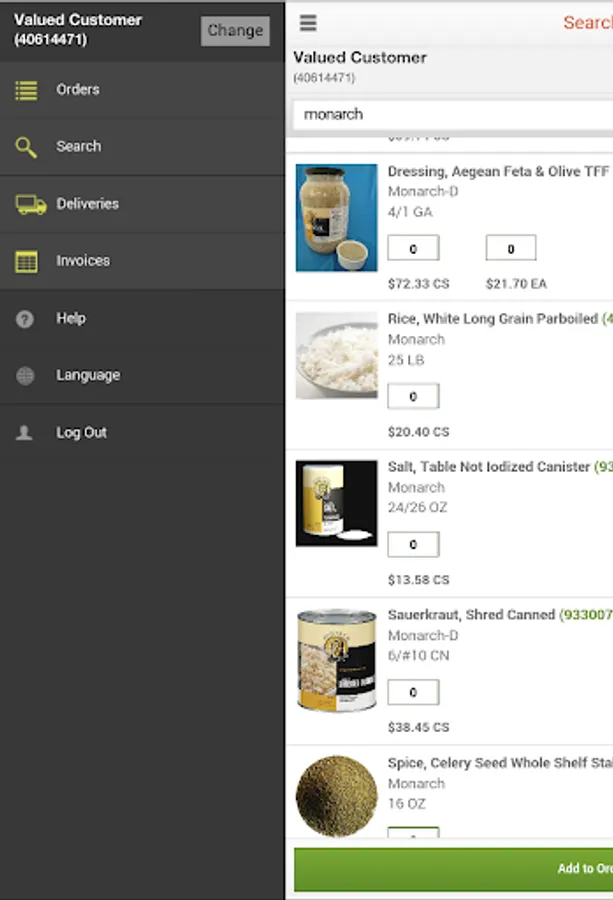This screenshot has height=900, width=613.
Task: Click the green Add to Order button
Action: tap(453, 869)
